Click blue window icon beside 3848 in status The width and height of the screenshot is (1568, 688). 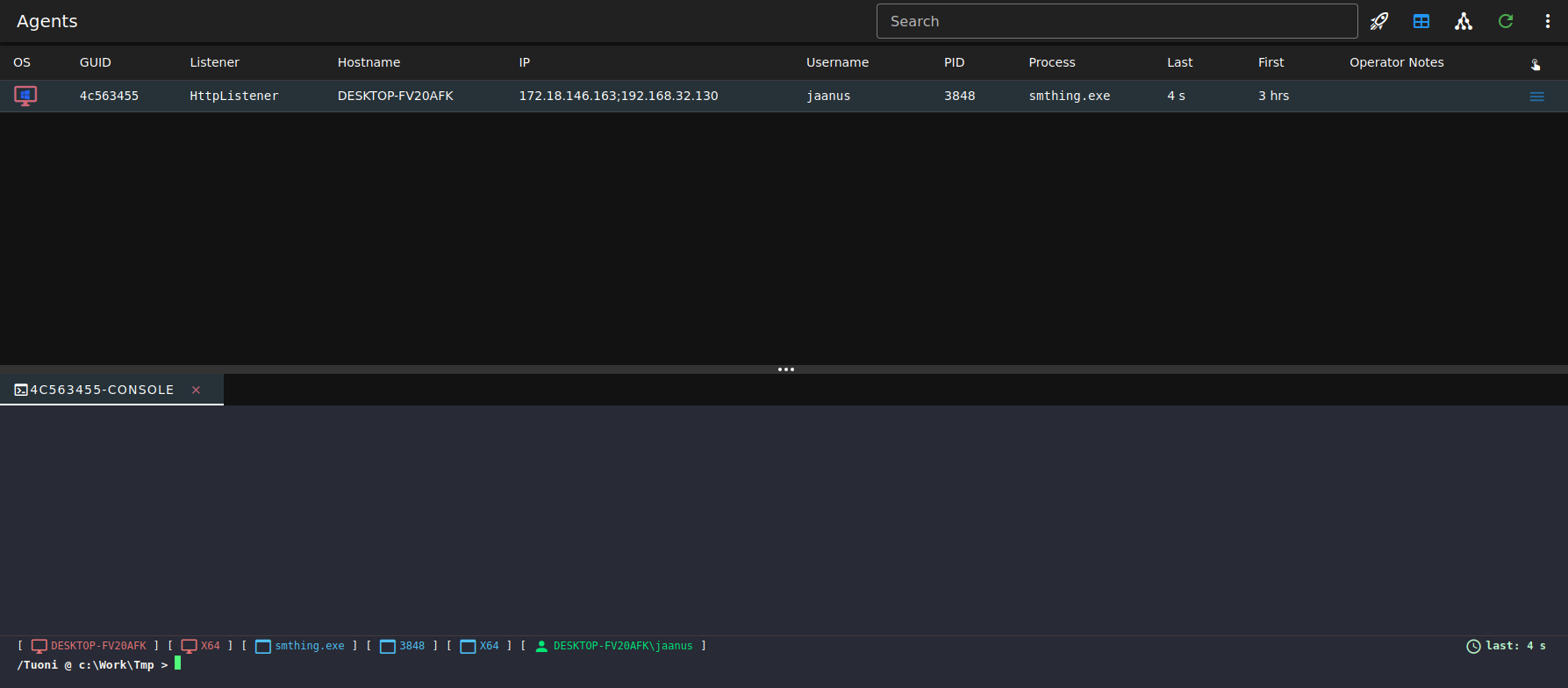click(x=388, y=647)
